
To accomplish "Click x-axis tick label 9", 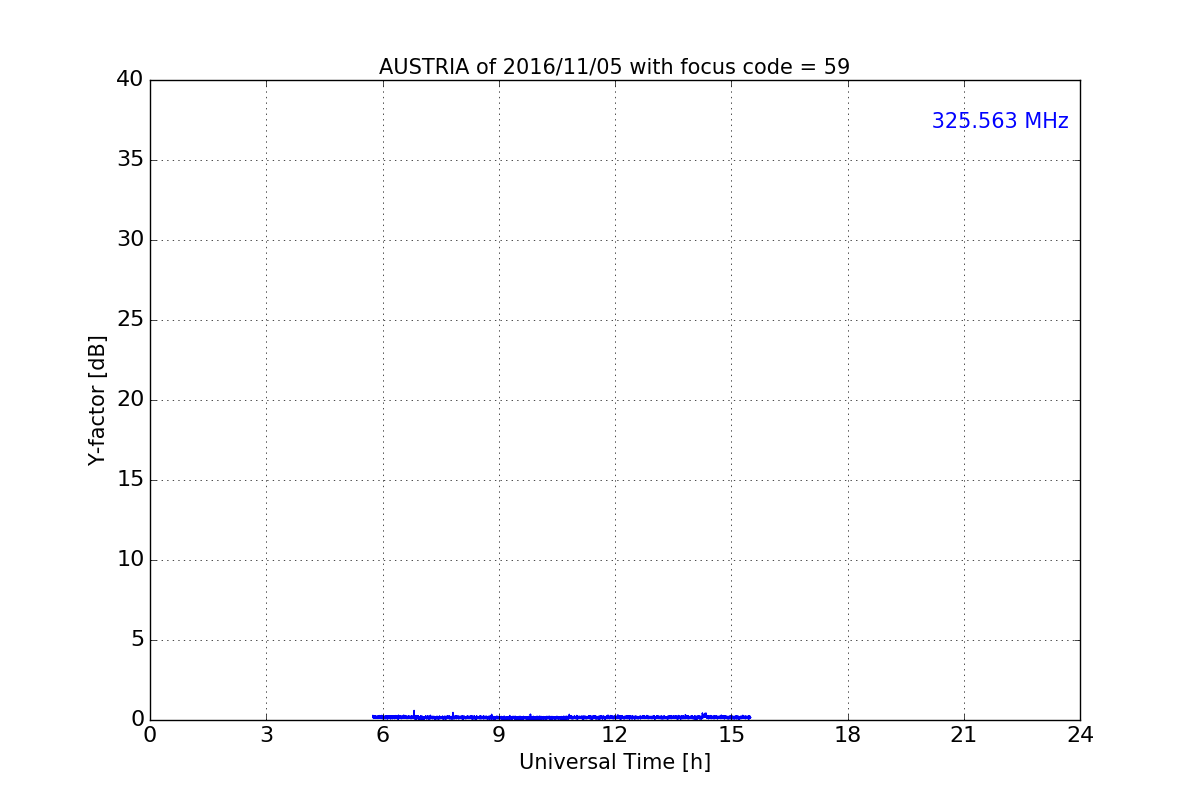I will (x=498, y=735).
